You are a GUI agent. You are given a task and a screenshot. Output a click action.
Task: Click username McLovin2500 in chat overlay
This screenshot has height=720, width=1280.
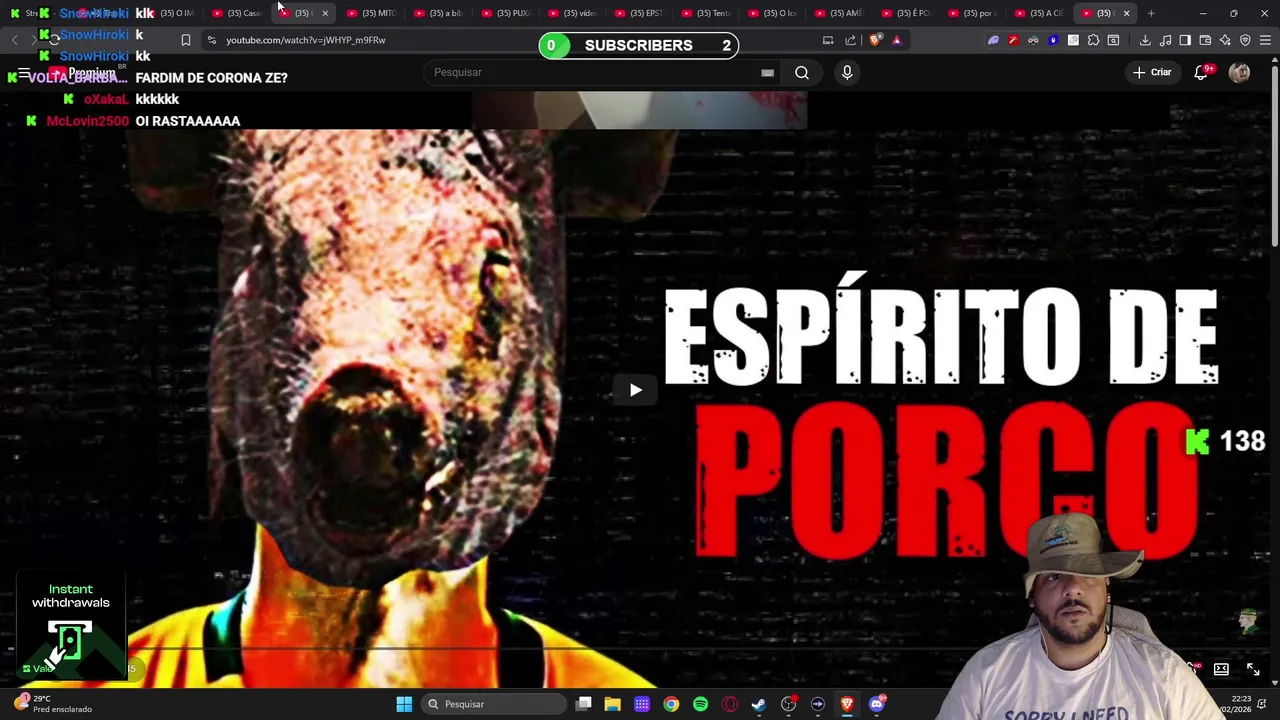click(x=88, y=121)
